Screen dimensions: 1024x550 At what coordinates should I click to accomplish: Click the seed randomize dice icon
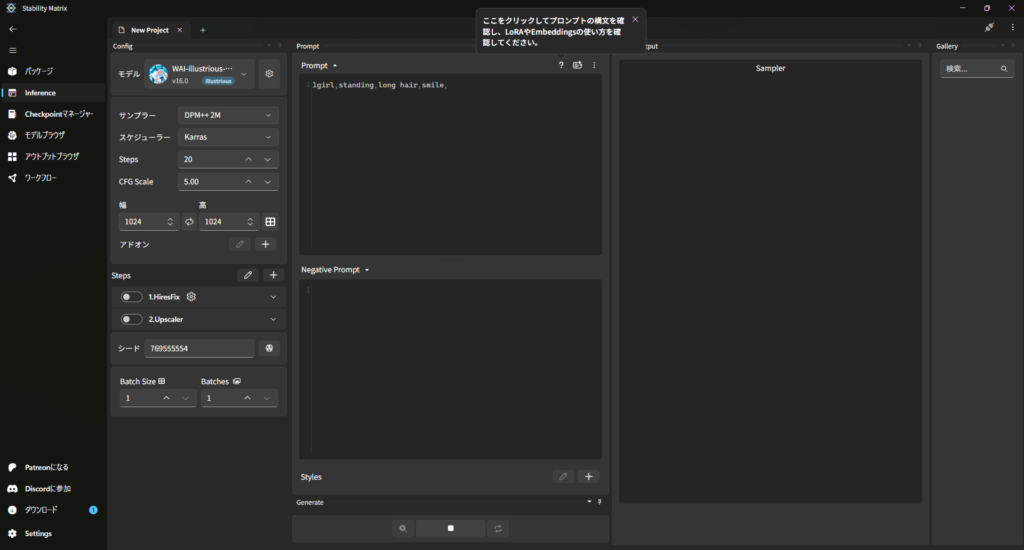click(x=269, y=348)
